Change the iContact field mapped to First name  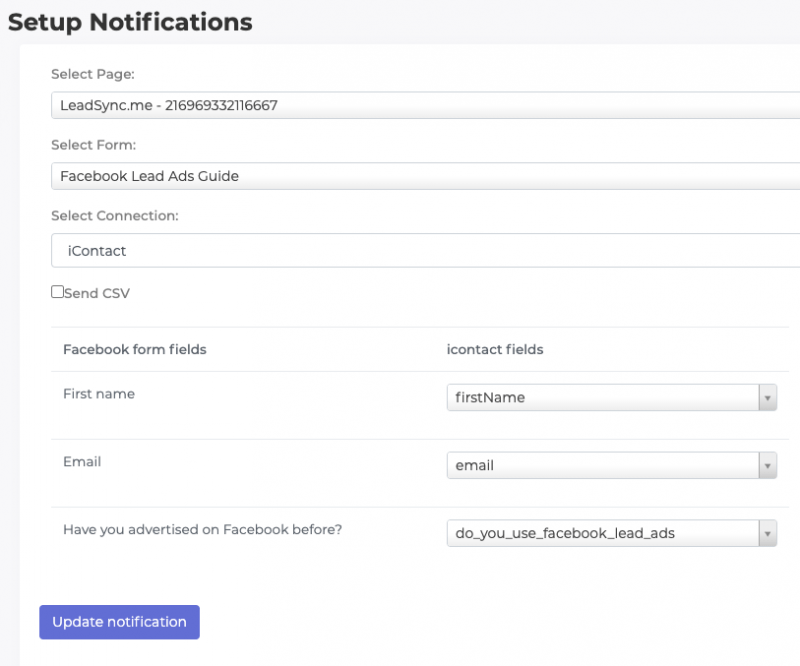pos(600,397)
